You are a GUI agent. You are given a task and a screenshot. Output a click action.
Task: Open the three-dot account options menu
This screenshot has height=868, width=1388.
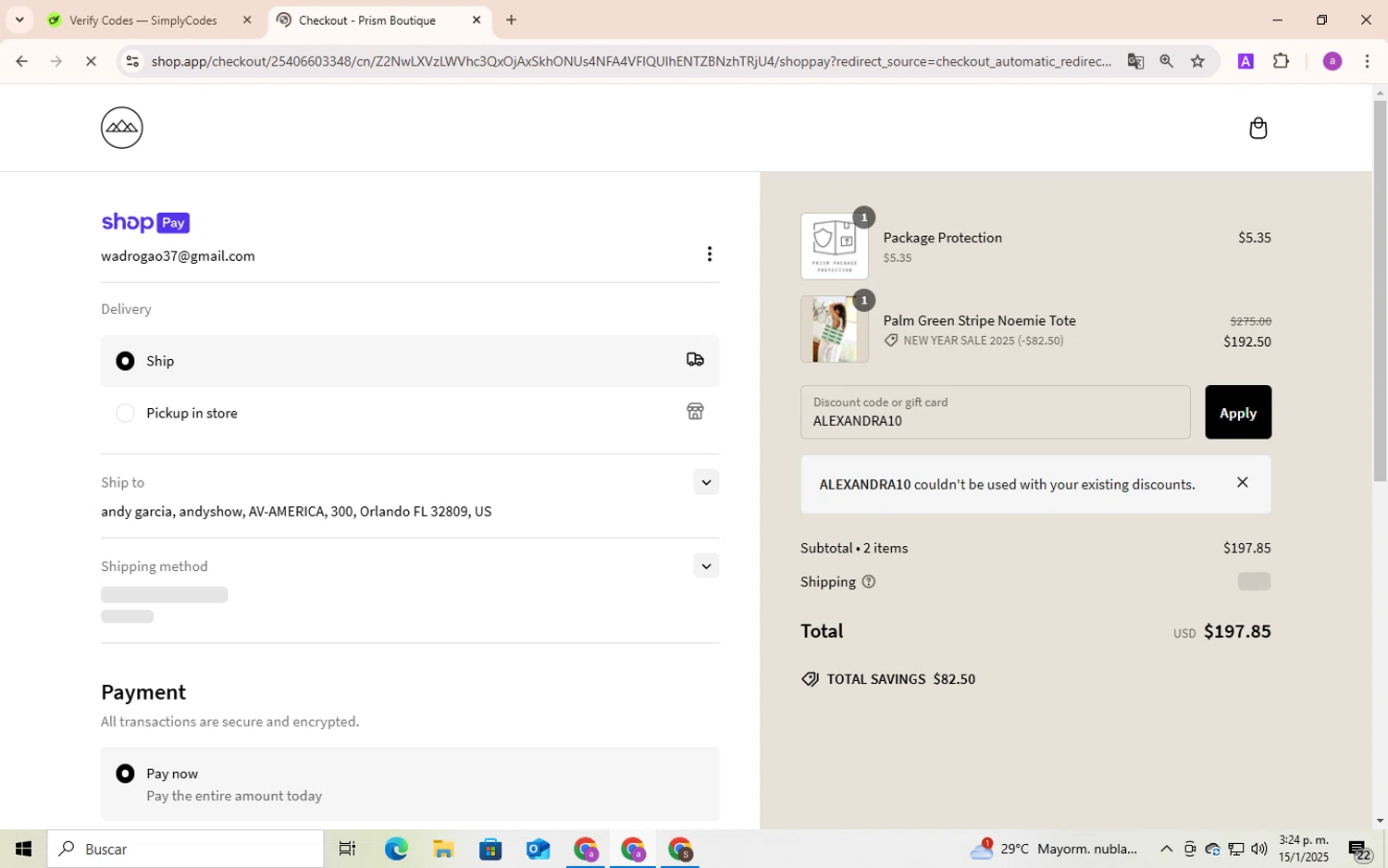[x=709, y=254]
